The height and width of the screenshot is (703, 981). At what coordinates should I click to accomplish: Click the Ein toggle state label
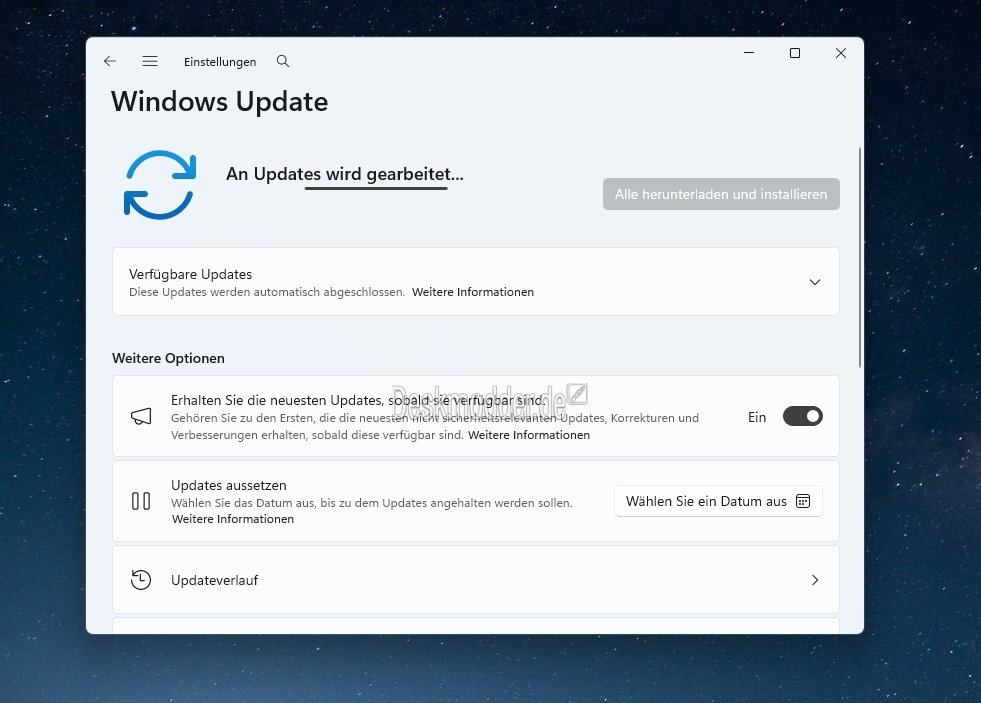757,417
